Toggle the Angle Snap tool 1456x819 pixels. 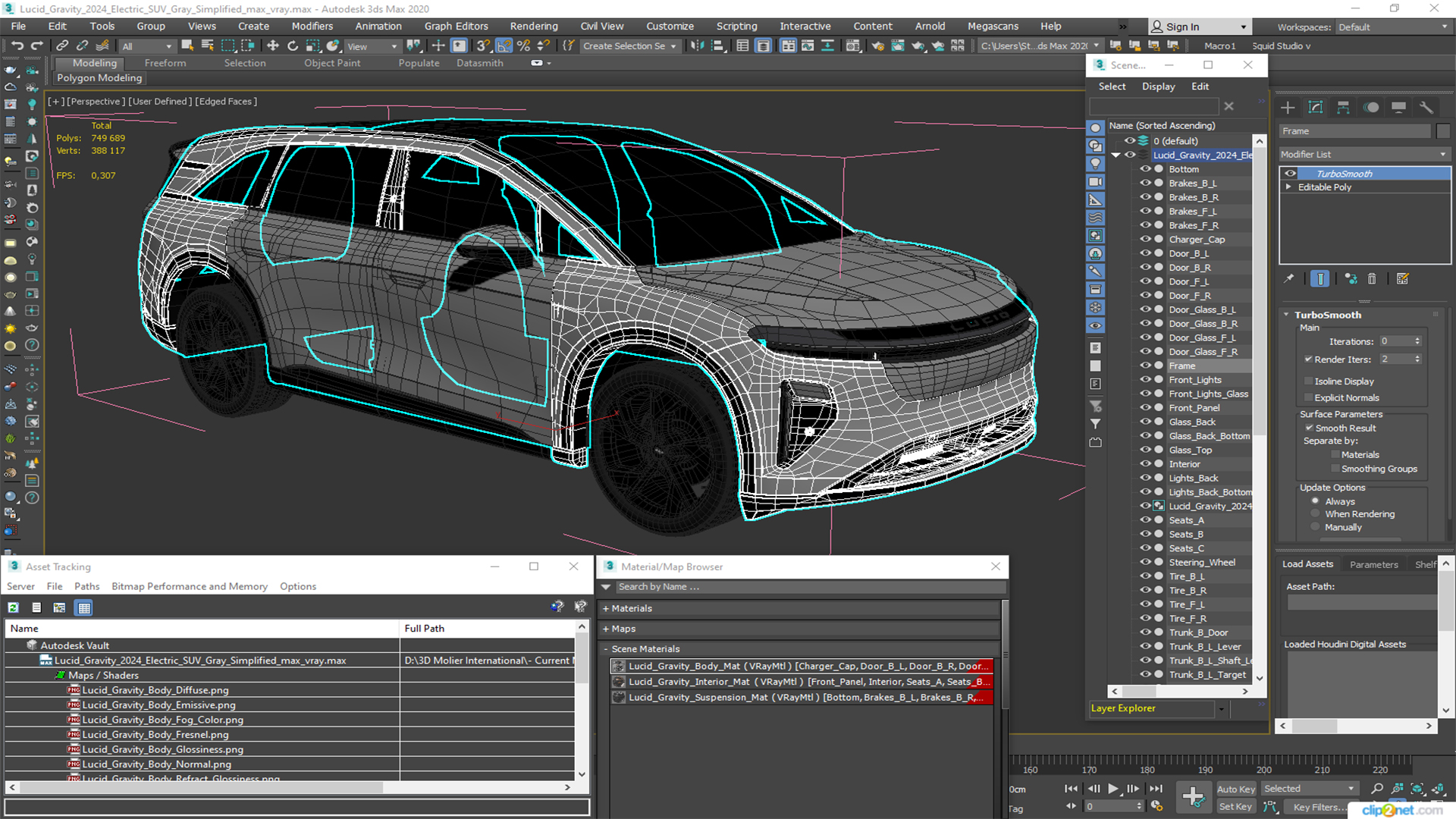tap(504, 46)
